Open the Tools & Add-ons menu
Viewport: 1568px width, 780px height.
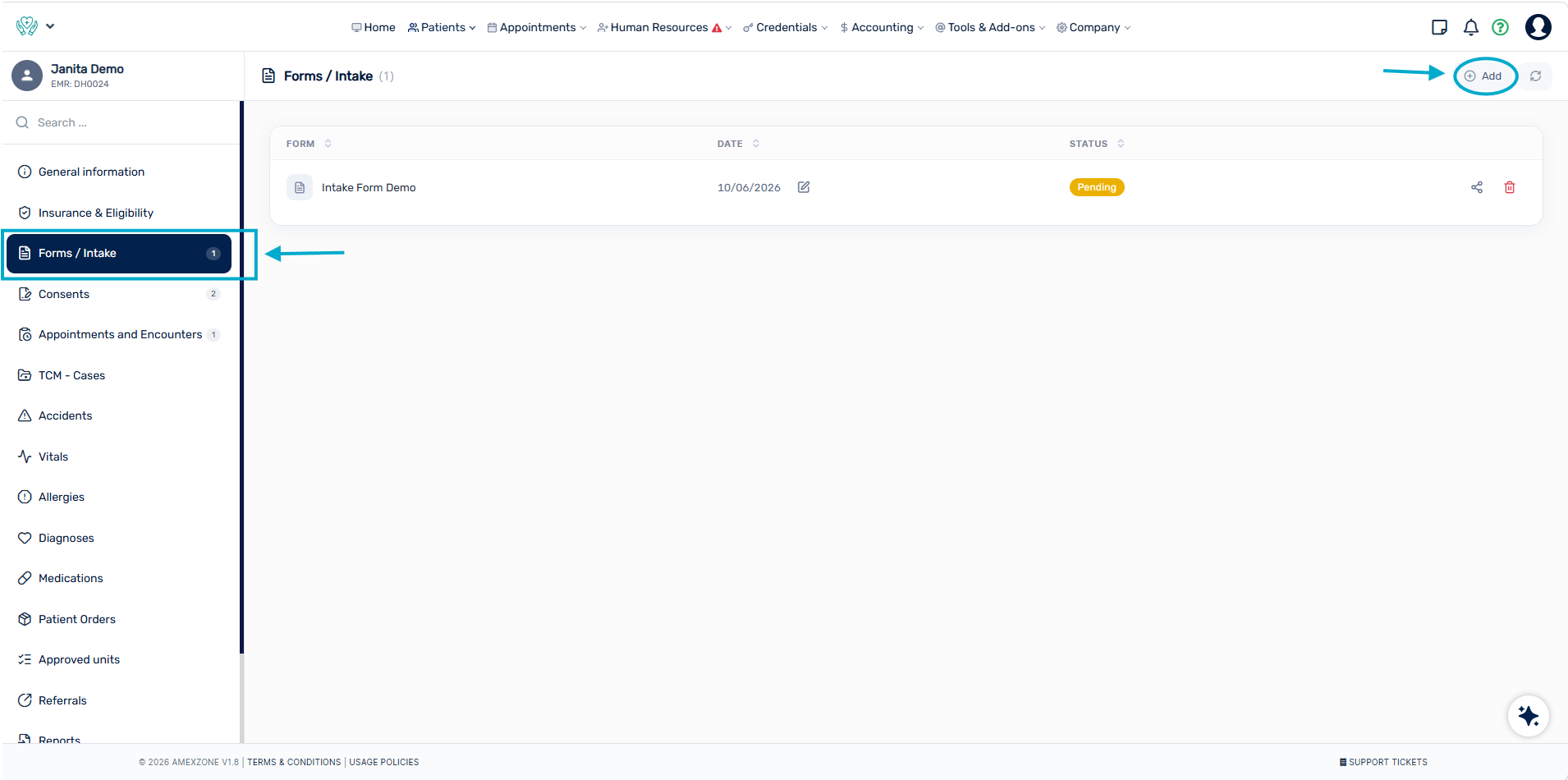(x=991, y=27)
